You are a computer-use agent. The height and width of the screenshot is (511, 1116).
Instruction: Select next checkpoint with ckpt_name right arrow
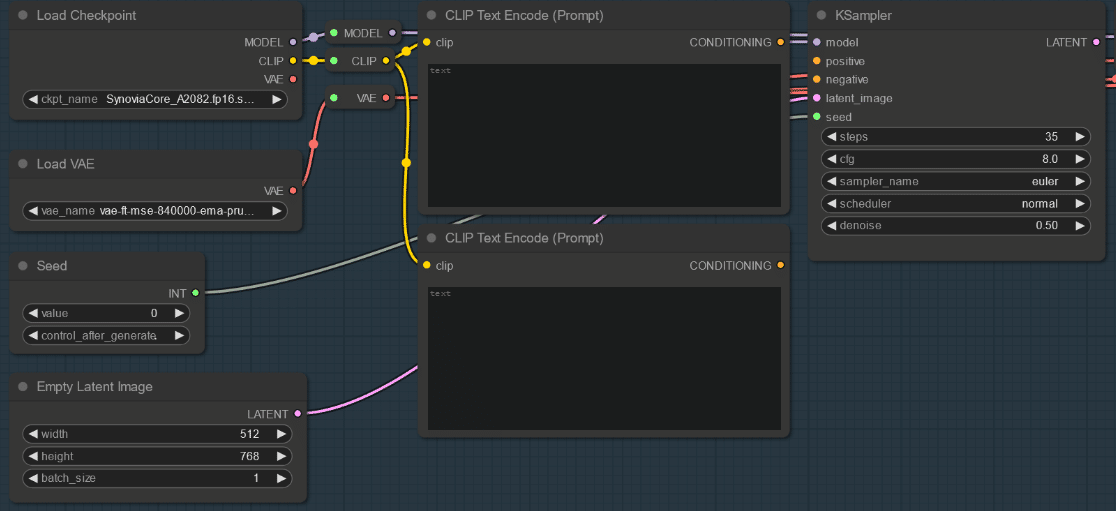click(276, 100)
